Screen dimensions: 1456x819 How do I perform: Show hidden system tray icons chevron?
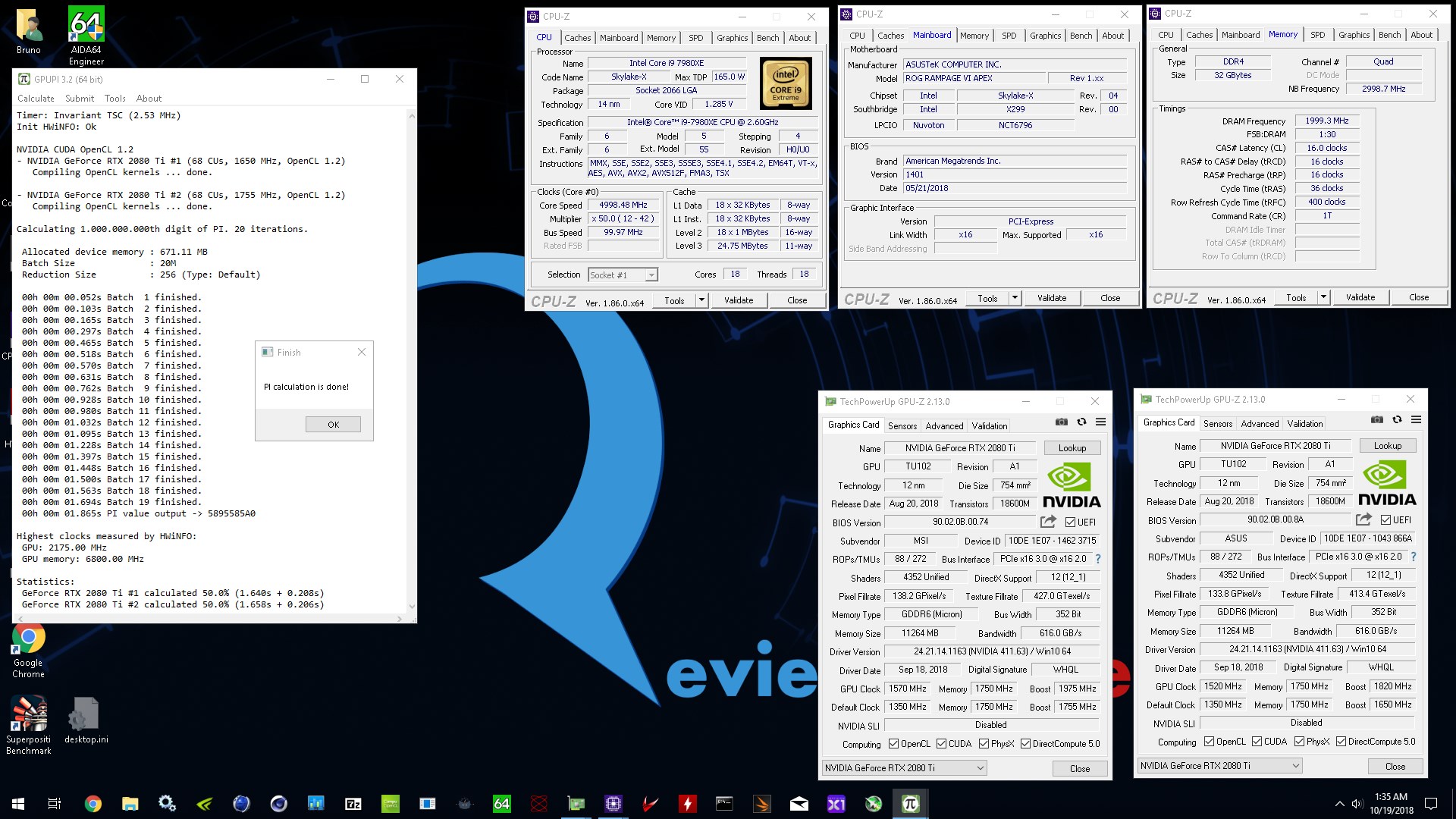[1338, 804]
